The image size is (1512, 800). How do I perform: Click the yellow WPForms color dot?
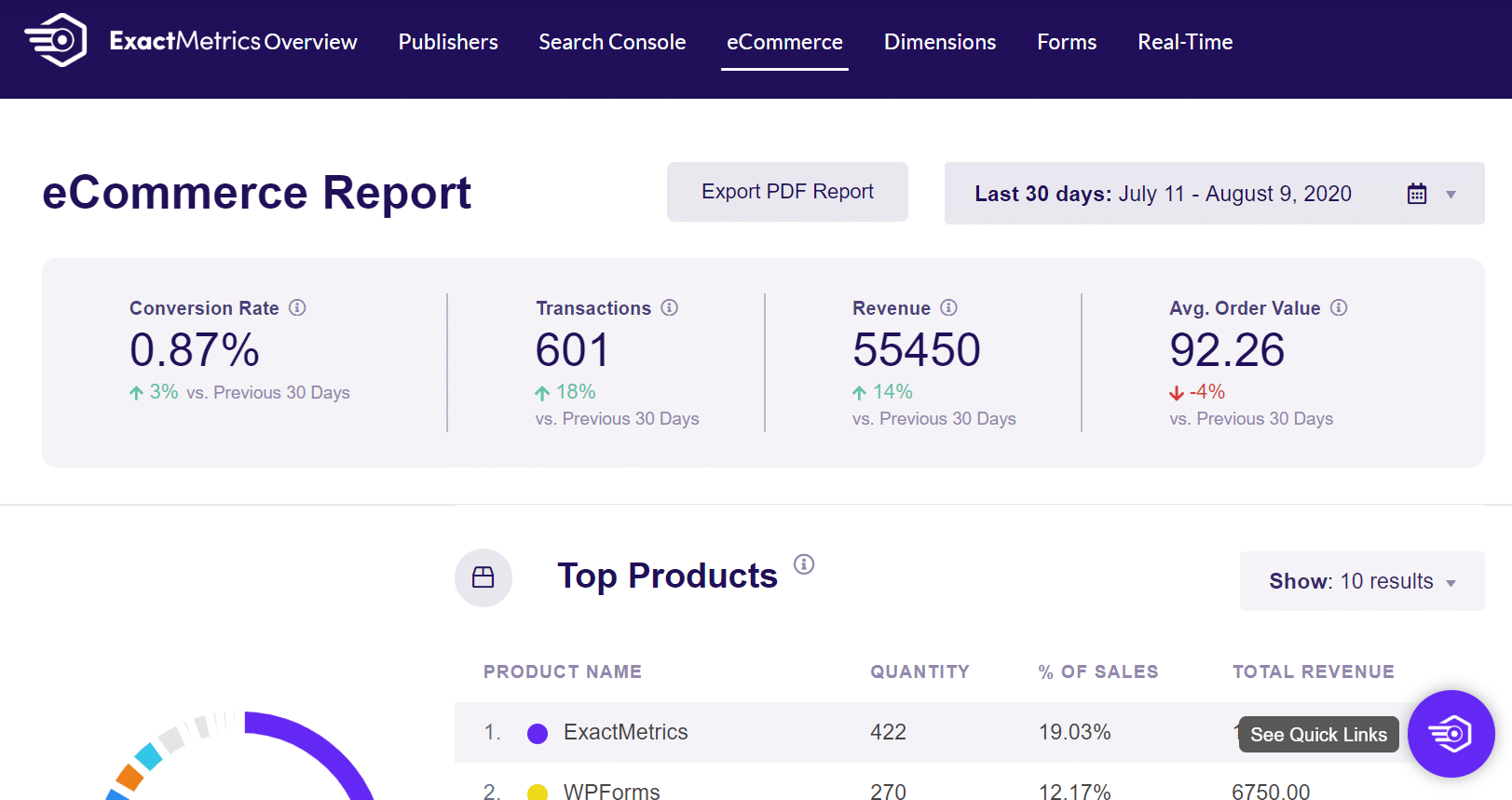(x=538, y=793)
